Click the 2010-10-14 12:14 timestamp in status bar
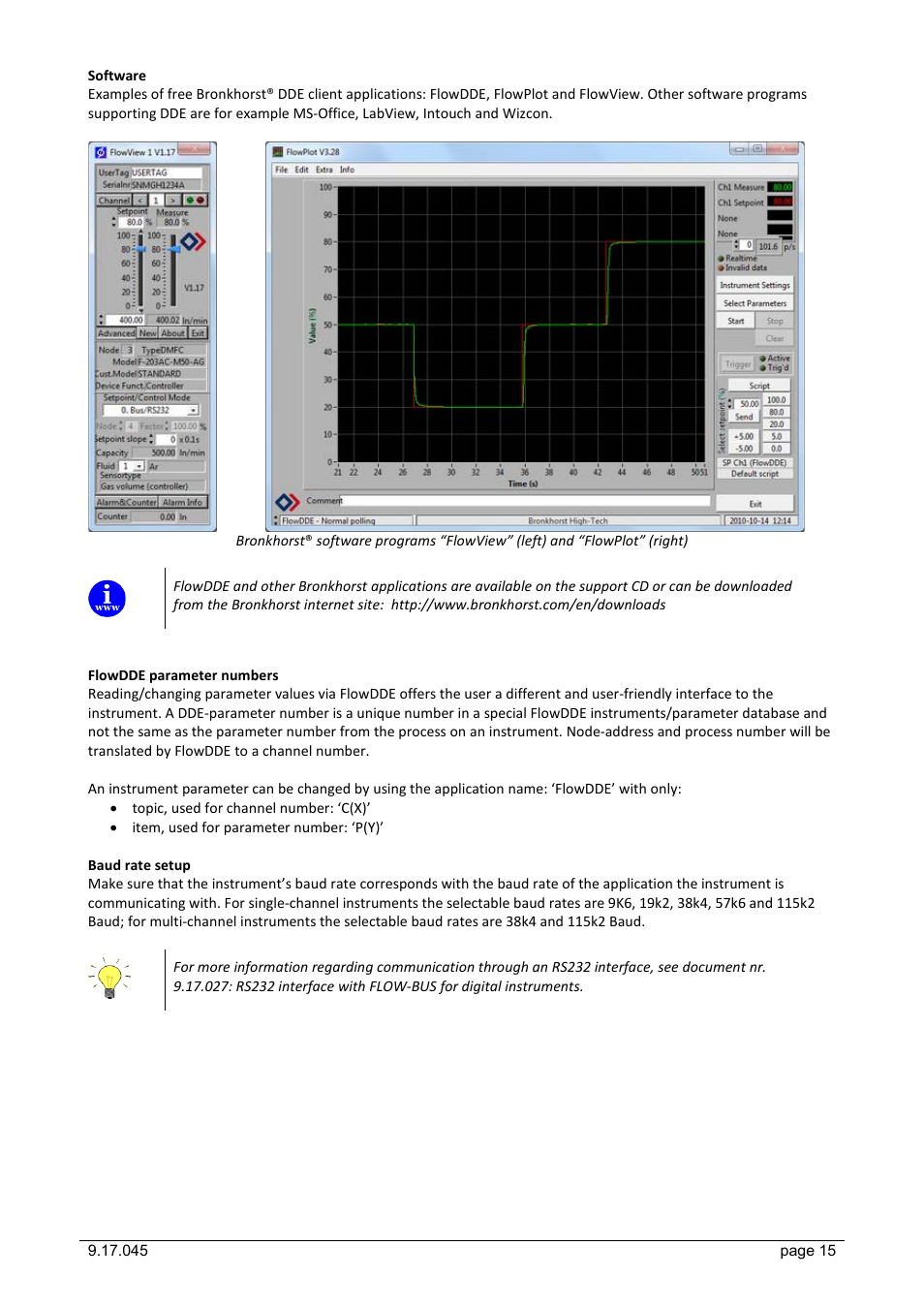 coord(760,520)
